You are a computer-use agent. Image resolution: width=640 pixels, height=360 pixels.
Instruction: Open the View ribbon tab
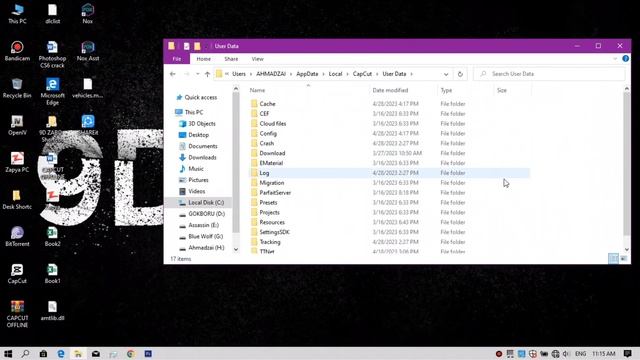pos(258,59)
